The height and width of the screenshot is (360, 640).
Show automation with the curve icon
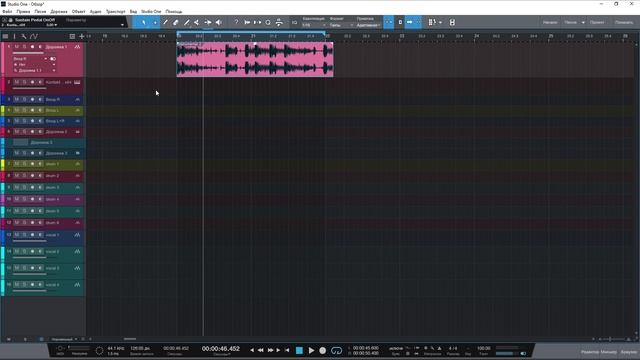34,36
